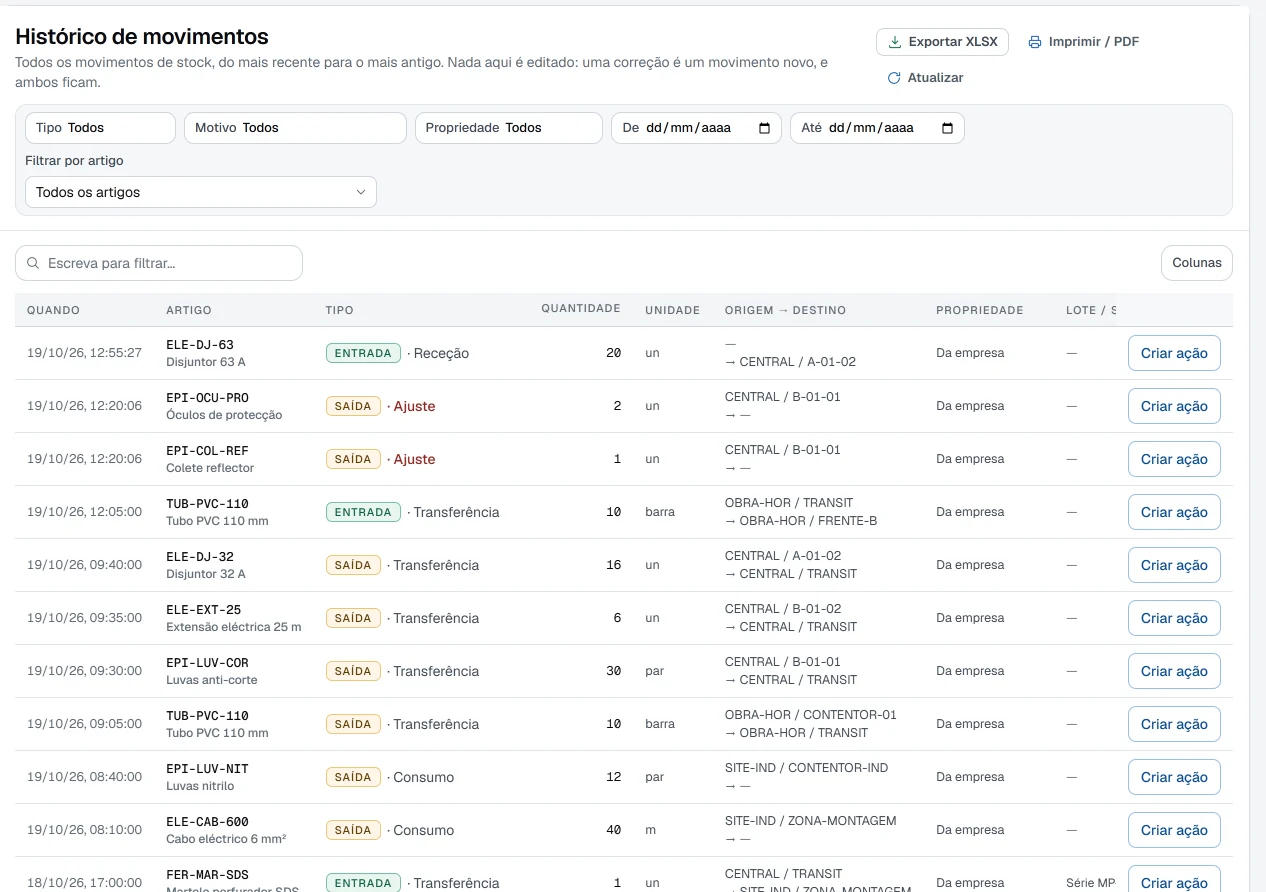Image resolution: width=1266 pixels, height=892 pixels.
Task: Click the → CENTRAL / A-01-02 destination text
Action: click(x=790, y=362)
